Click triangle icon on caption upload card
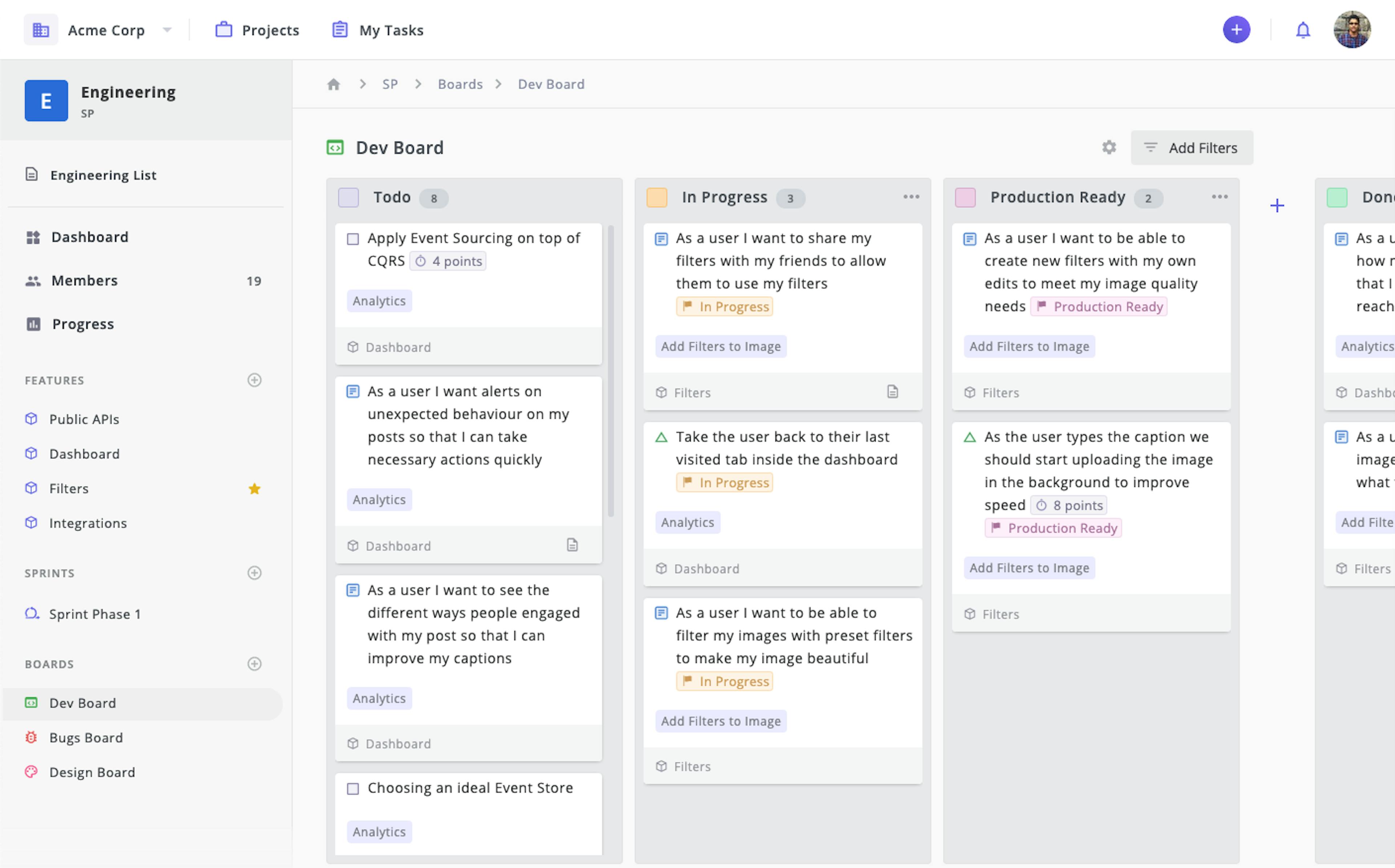 (x=970, y=437)
